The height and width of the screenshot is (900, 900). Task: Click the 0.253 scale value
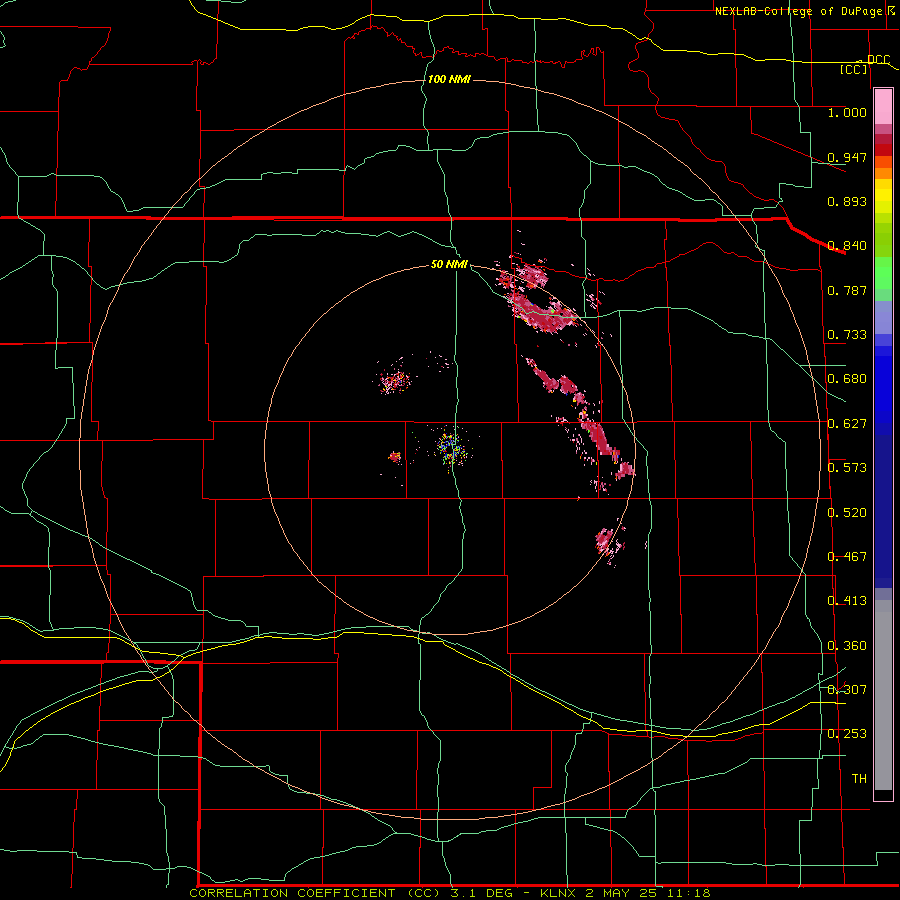pos(847,734)
